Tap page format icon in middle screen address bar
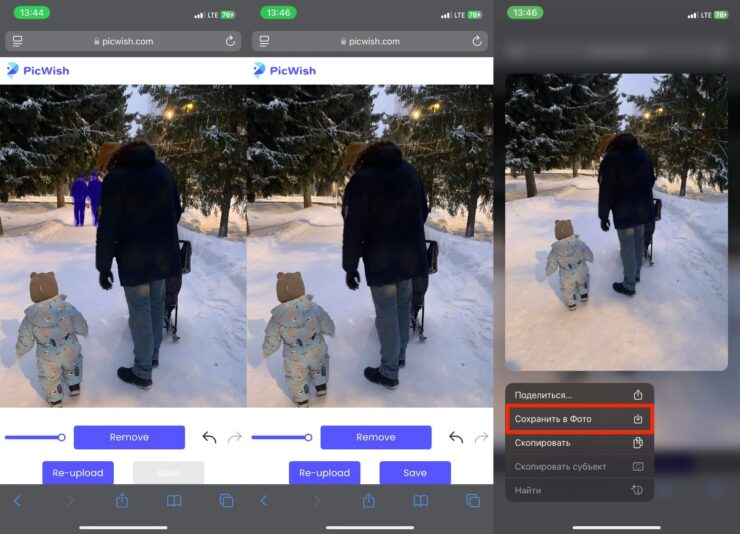The width and height of the screenshot is (740, 534). click(264, 41)
